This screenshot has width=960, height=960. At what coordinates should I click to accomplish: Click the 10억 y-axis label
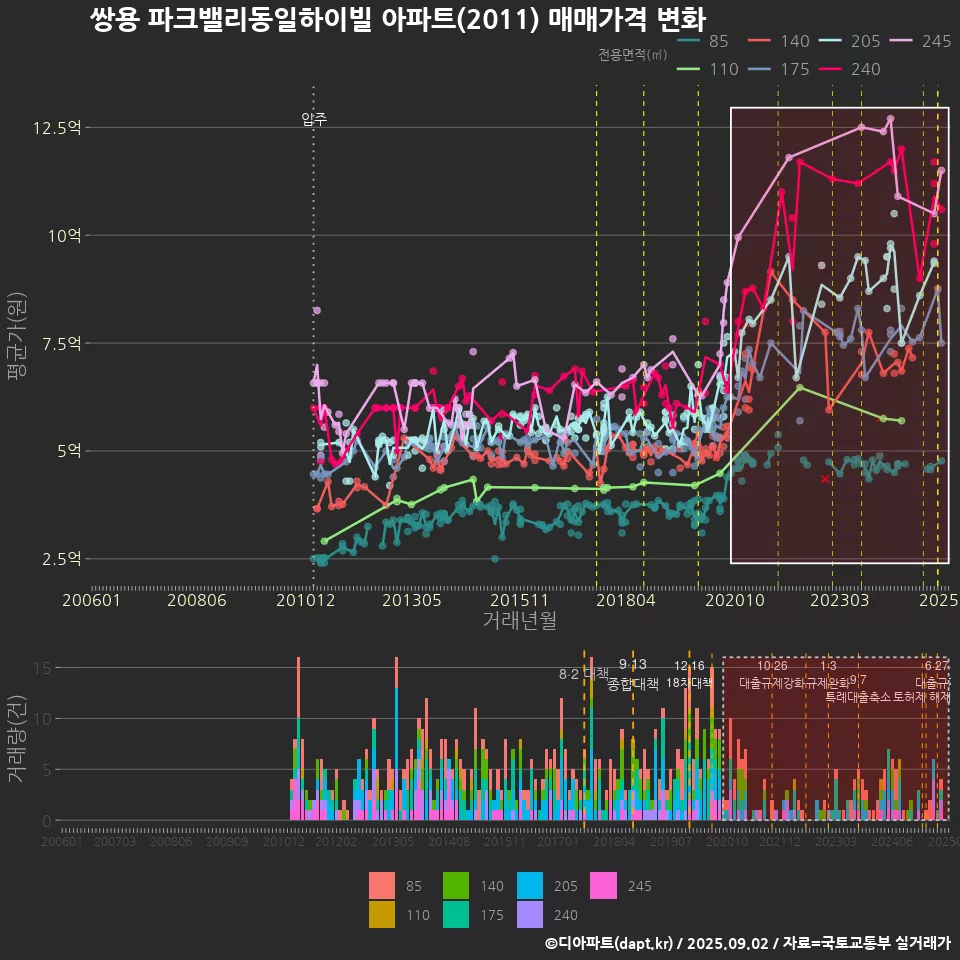tap(64, 235)
